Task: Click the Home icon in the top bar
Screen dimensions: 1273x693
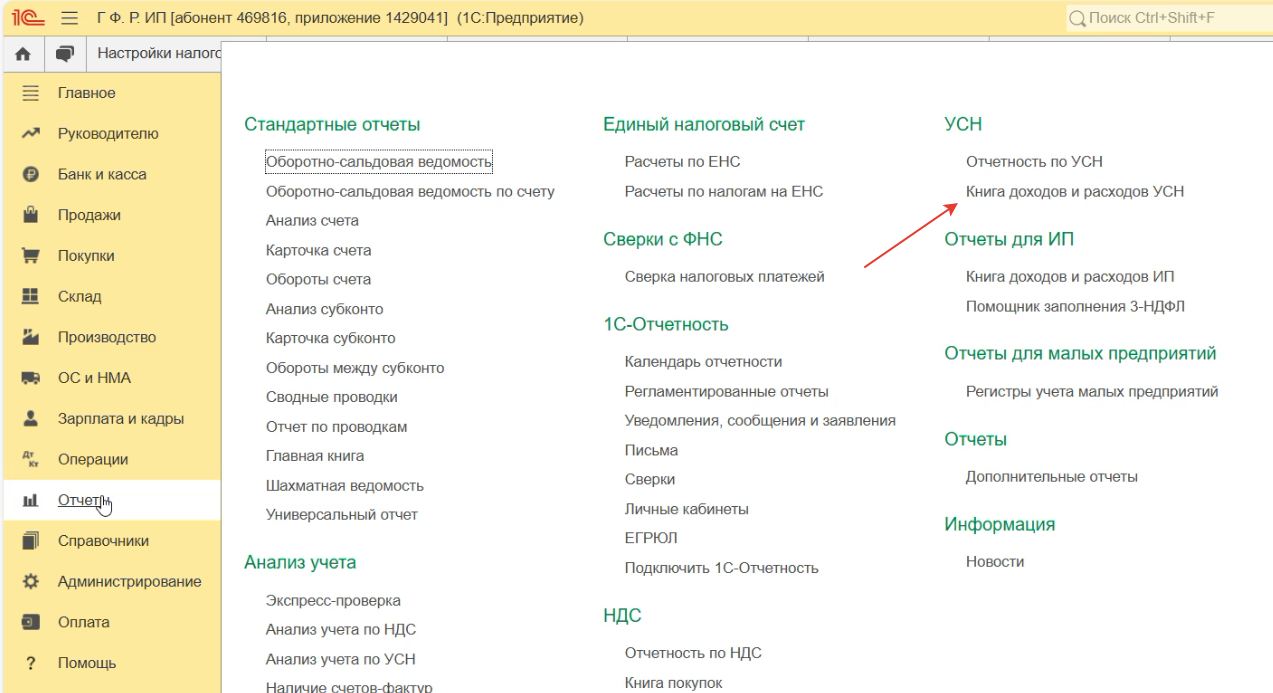Action: [x=23, y=54]
